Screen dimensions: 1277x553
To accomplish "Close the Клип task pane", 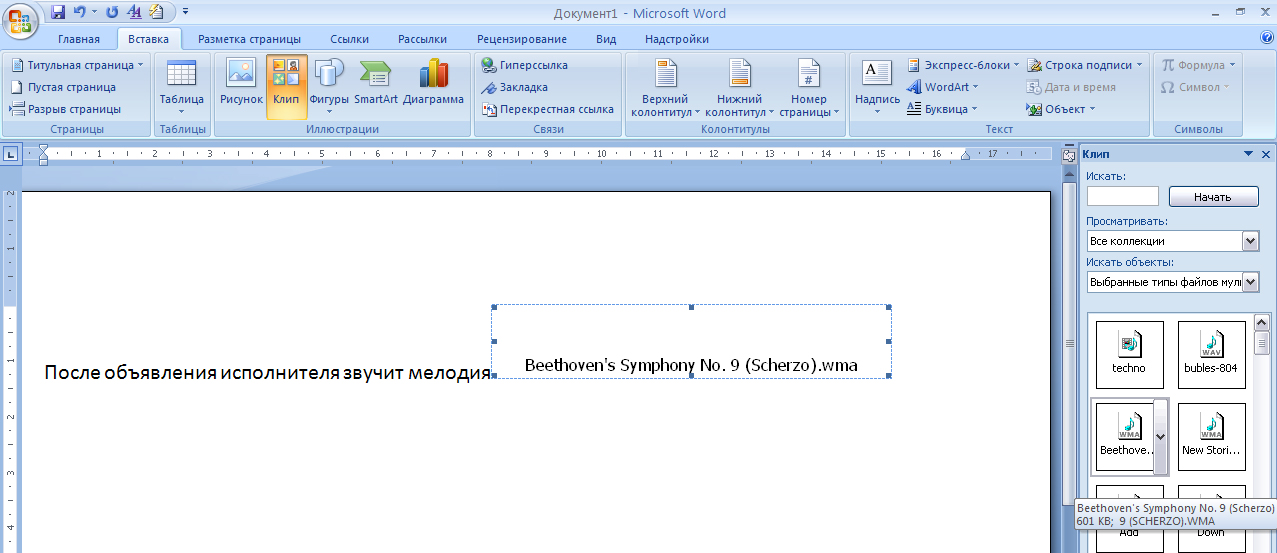I will coord(1266,154).
